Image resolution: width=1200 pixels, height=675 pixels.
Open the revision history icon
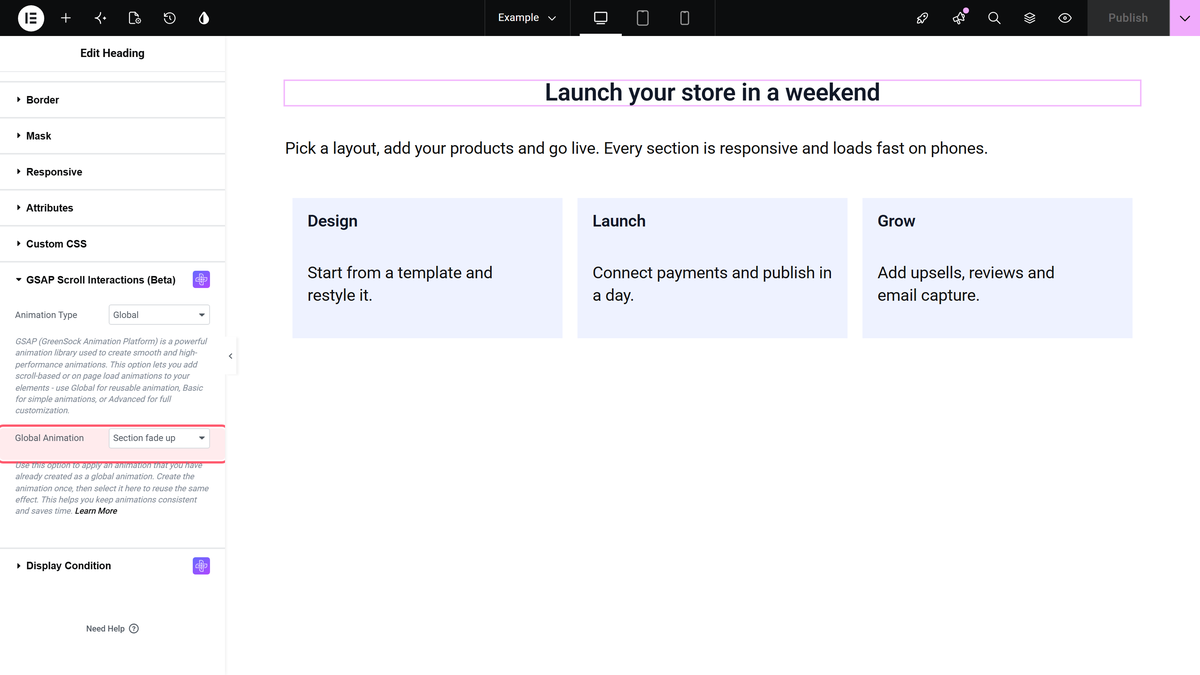click(x=170, y=18)
